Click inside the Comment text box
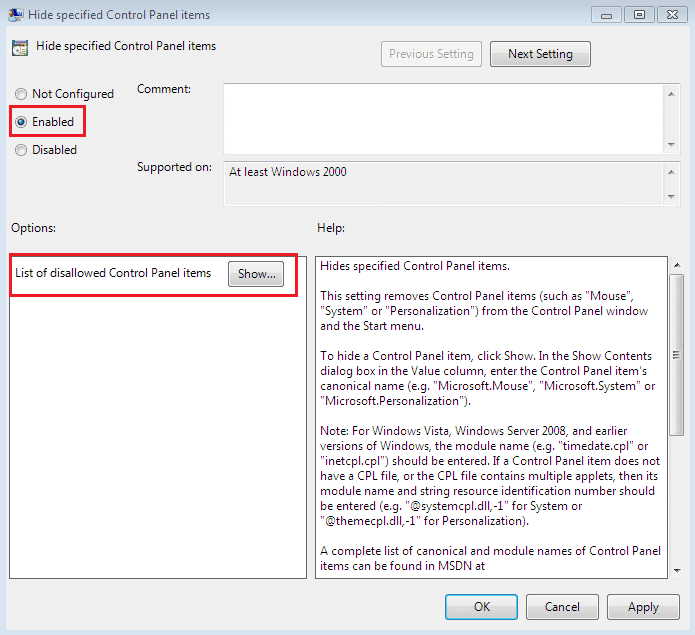The image size is (695, 635). point(443,119)
